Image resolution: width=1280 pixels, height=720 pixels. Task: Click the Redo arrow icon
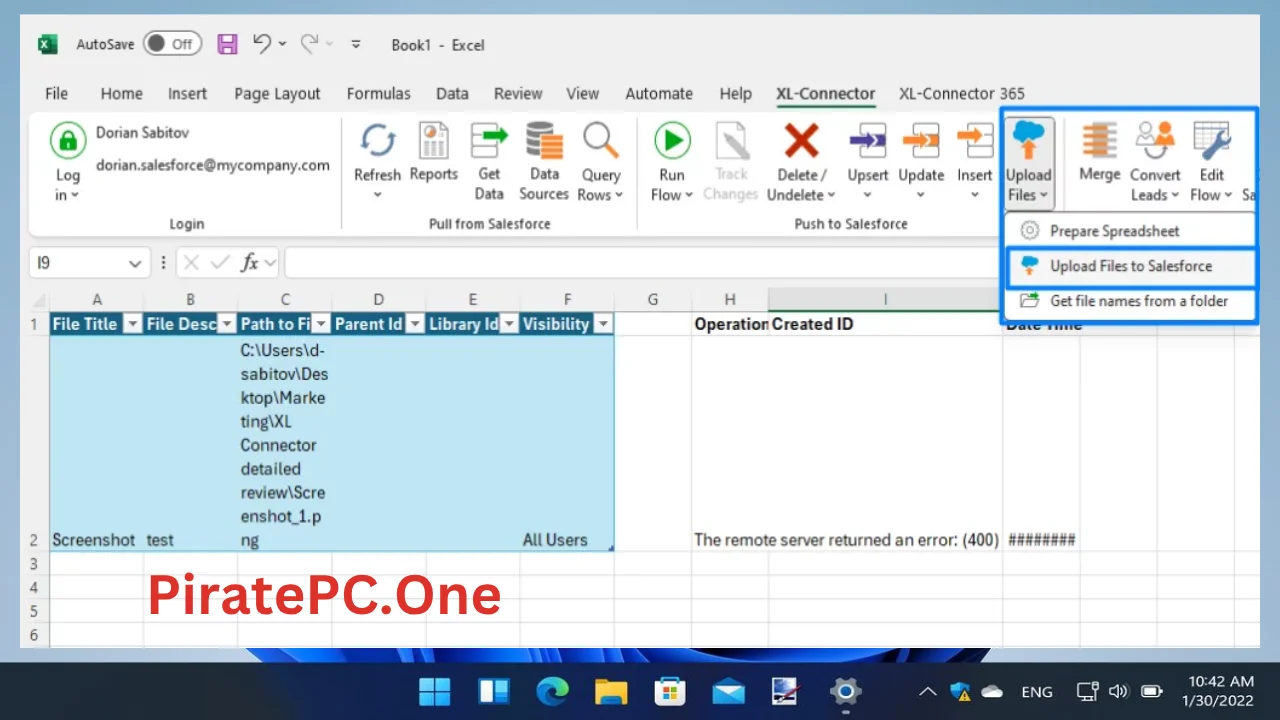pyautogui.click(x=310, y=43)
